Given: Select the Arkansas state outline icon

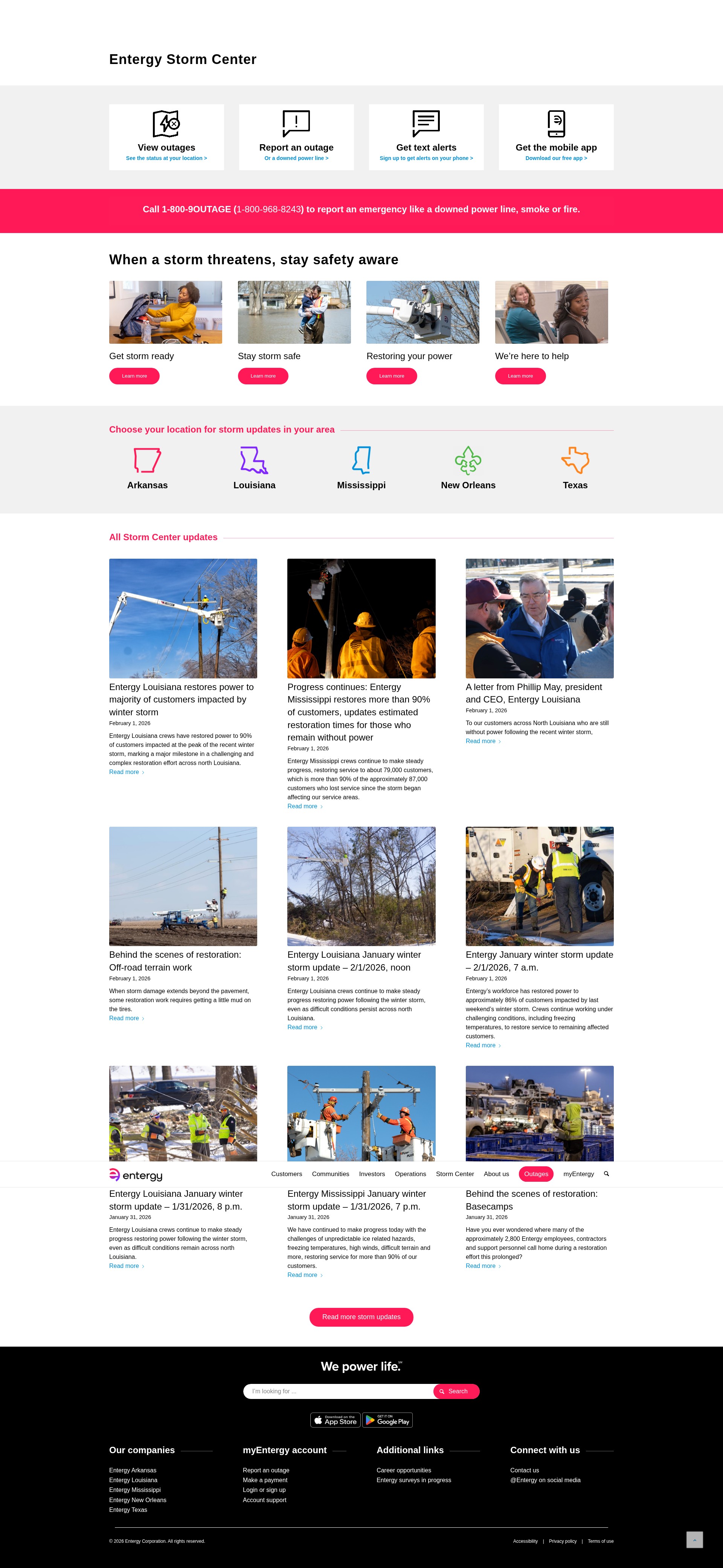Looking at the screenshot, I should [147, 460].
